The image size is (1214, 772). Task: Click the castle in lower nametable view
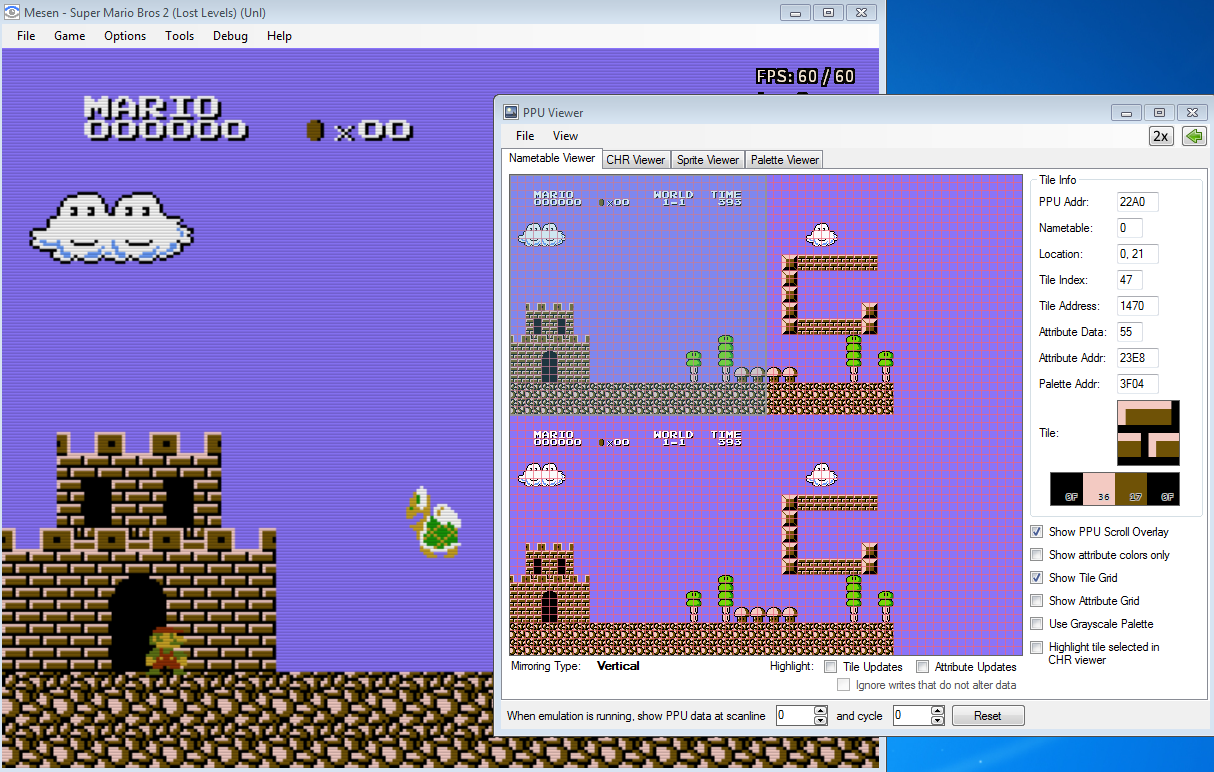[x=550, y=583]
